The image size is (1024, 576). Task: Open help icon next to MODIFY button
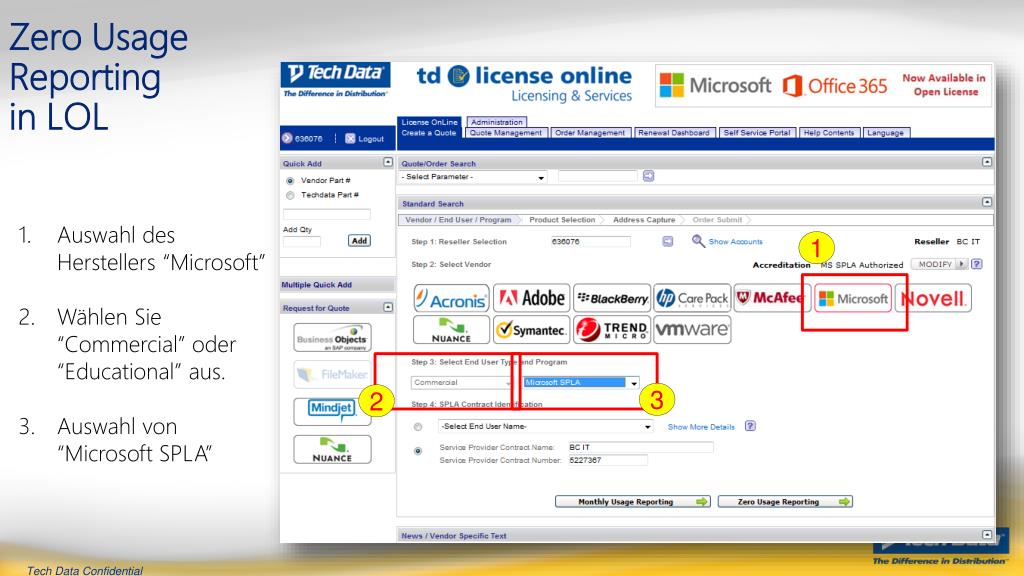pos(976,264)
